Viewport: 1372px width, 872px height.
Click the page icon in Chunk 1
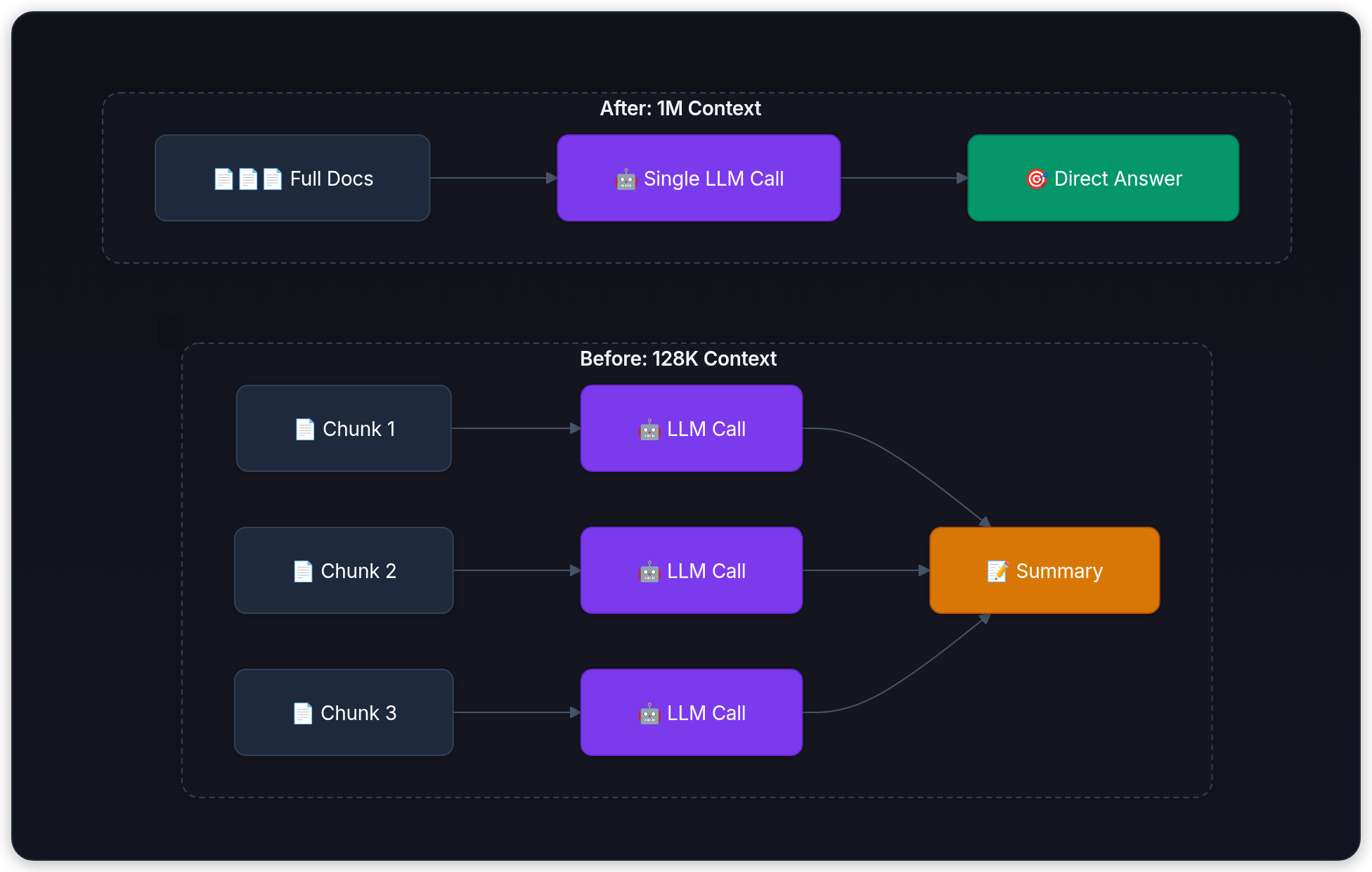(x=304, y=429)
